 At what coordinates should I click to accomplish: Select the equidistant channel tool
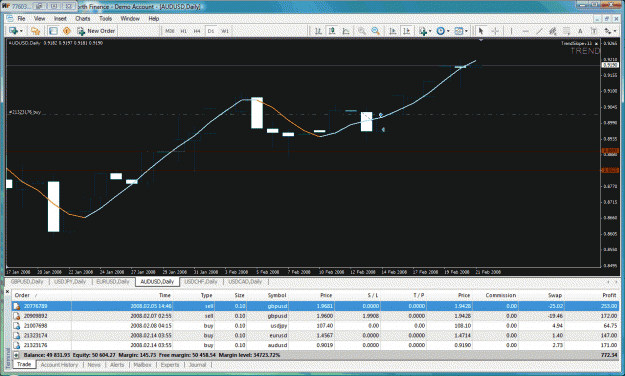coord(553,31)
